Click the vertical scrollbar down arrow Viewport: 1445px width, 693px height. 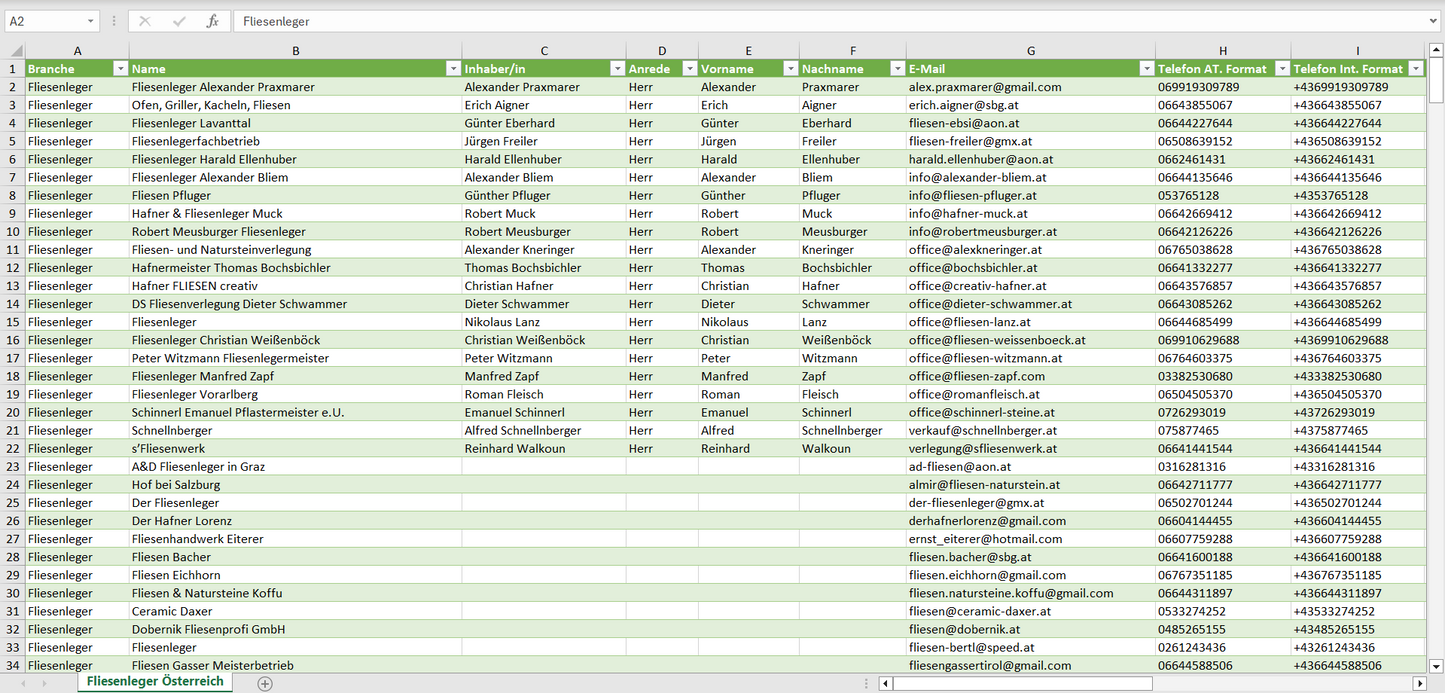[x=1436, y=665]
